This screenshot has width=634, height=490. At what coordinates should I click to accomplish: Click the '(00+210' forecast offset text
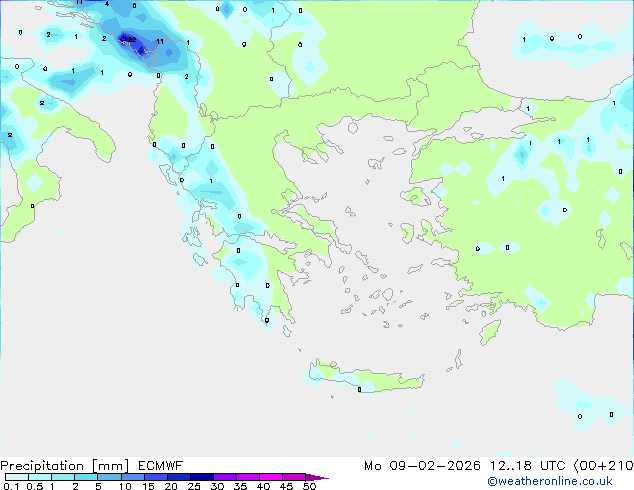click(603, 466)
